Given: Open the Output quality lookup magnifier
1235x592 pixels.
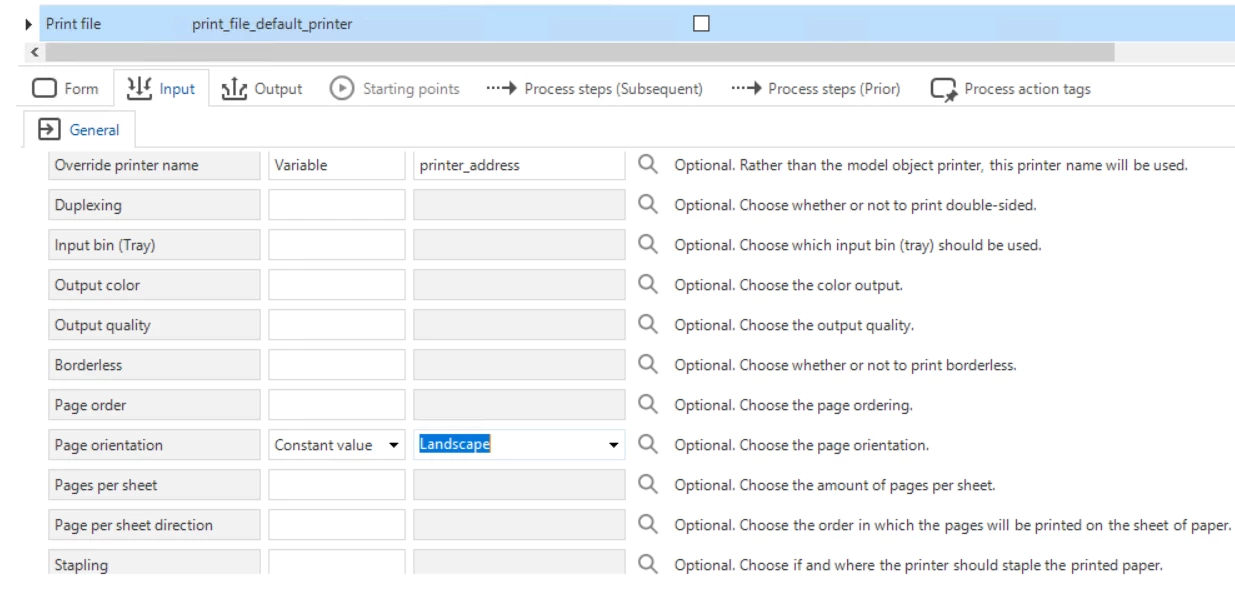Looking at the screenshot, I should tap(648, 325).
